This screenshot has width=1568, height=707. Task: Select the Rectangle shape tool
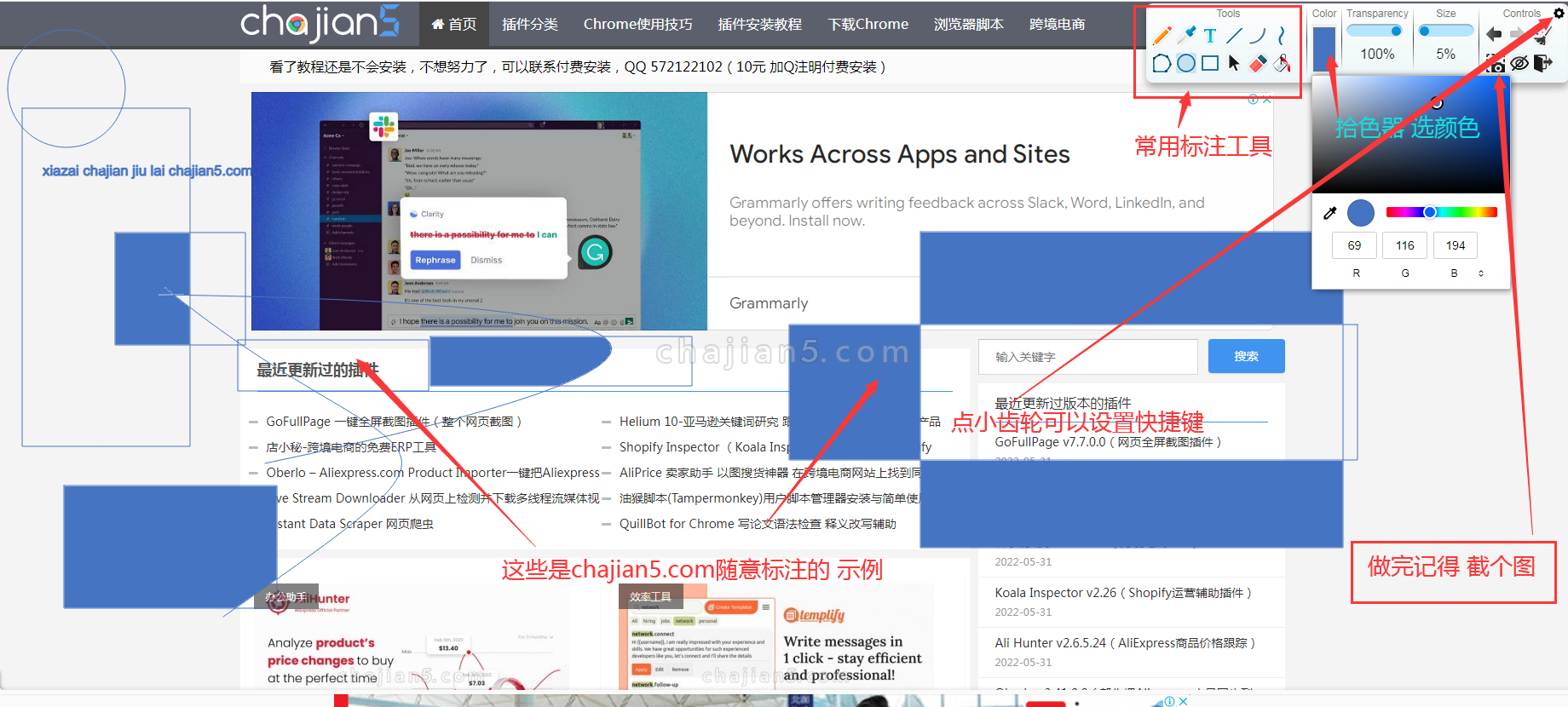(1210, 63)
